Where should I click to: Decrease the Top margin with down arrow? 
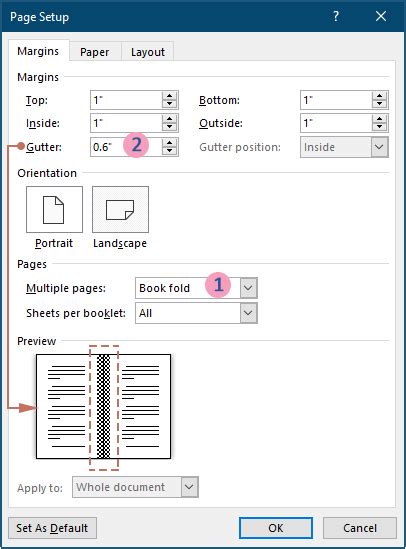pyautogui.click(x=169, y=104)
